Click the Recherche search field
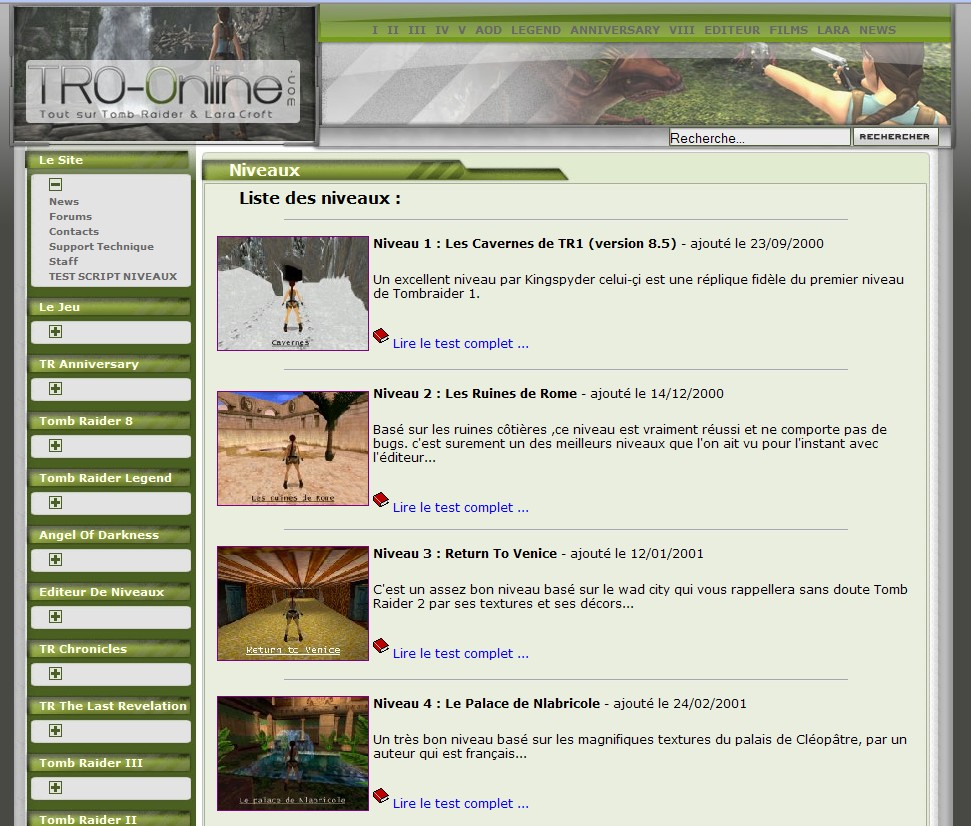The width and height of the screenshot is (971, 826). (759, 137)
